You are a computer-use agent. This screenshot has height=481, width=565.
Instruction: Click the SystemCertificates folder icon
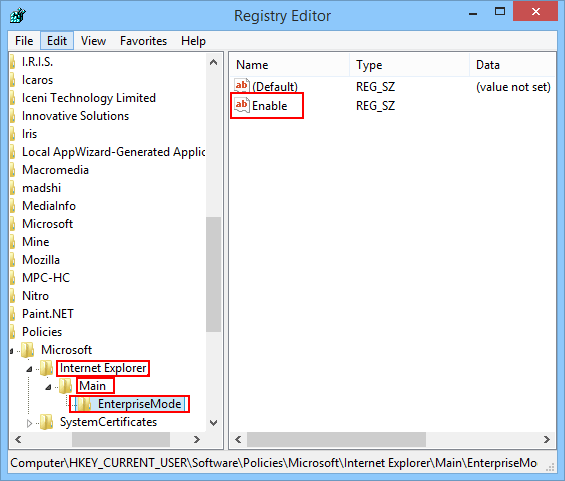pyautogui.click(x=46, y=422)
